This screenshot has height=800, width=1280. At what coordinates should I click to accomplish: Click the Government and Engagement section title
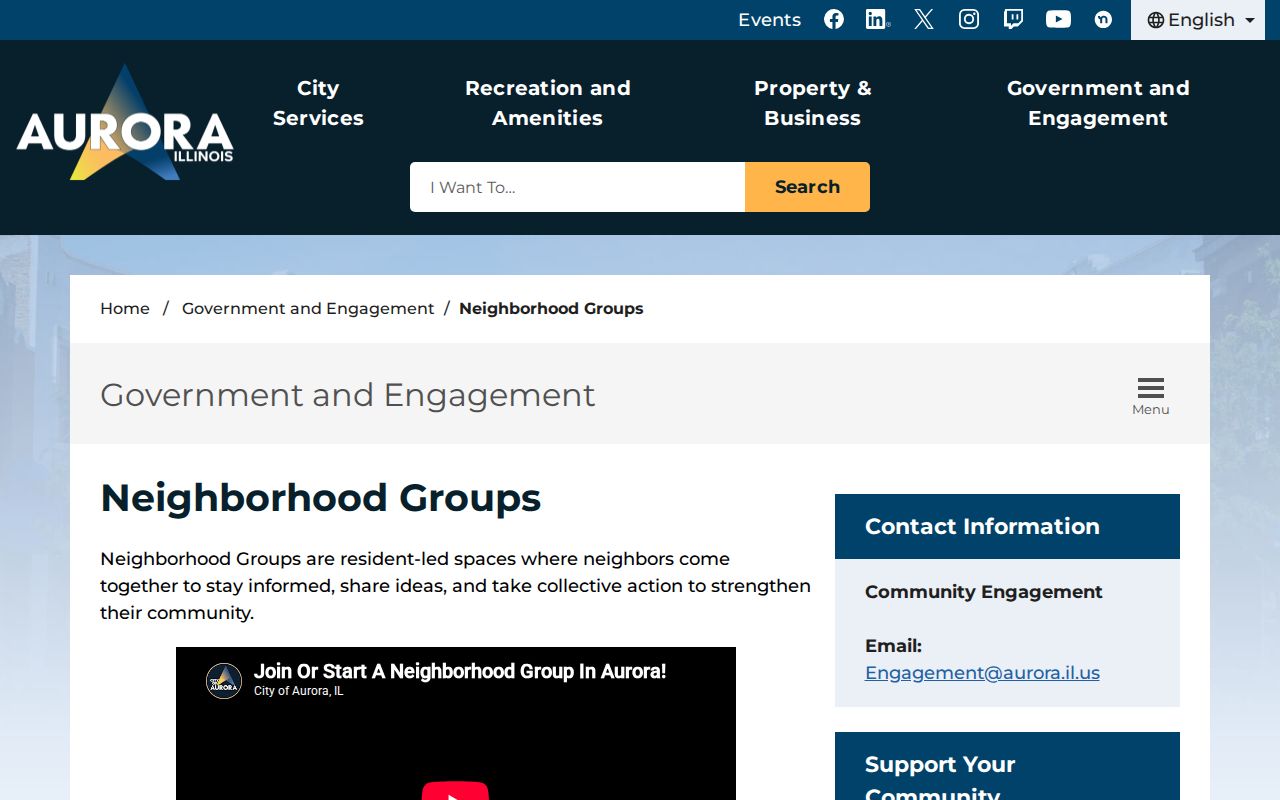348,395
